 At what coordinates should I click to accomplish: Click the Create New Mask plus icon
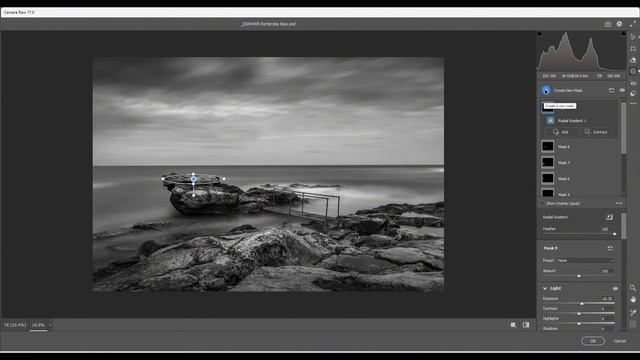click(x=546, y=90)
